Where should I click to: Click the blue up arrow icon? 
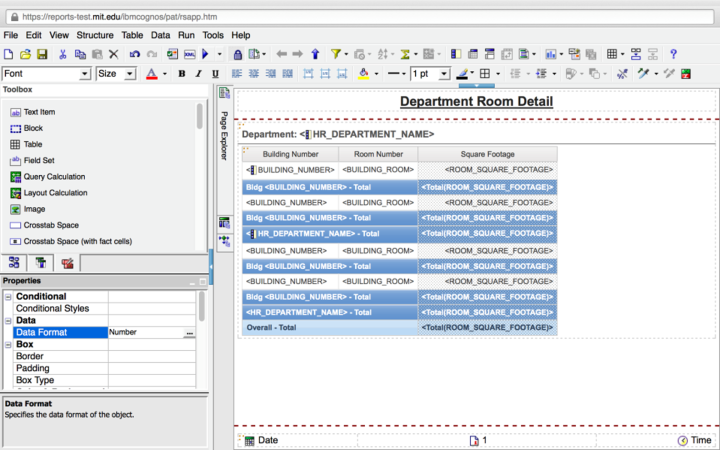click(315, 54)
